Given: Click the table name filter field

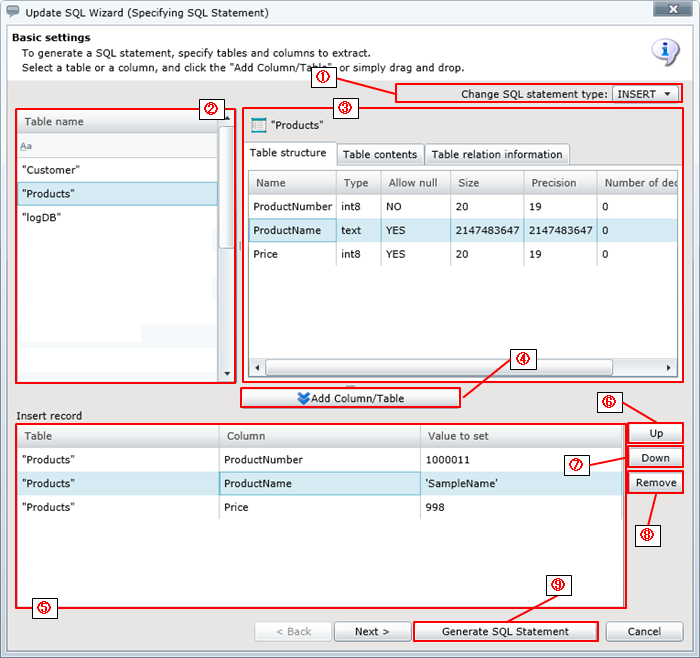Looking at the screenshot, I should tap(116, 146).
